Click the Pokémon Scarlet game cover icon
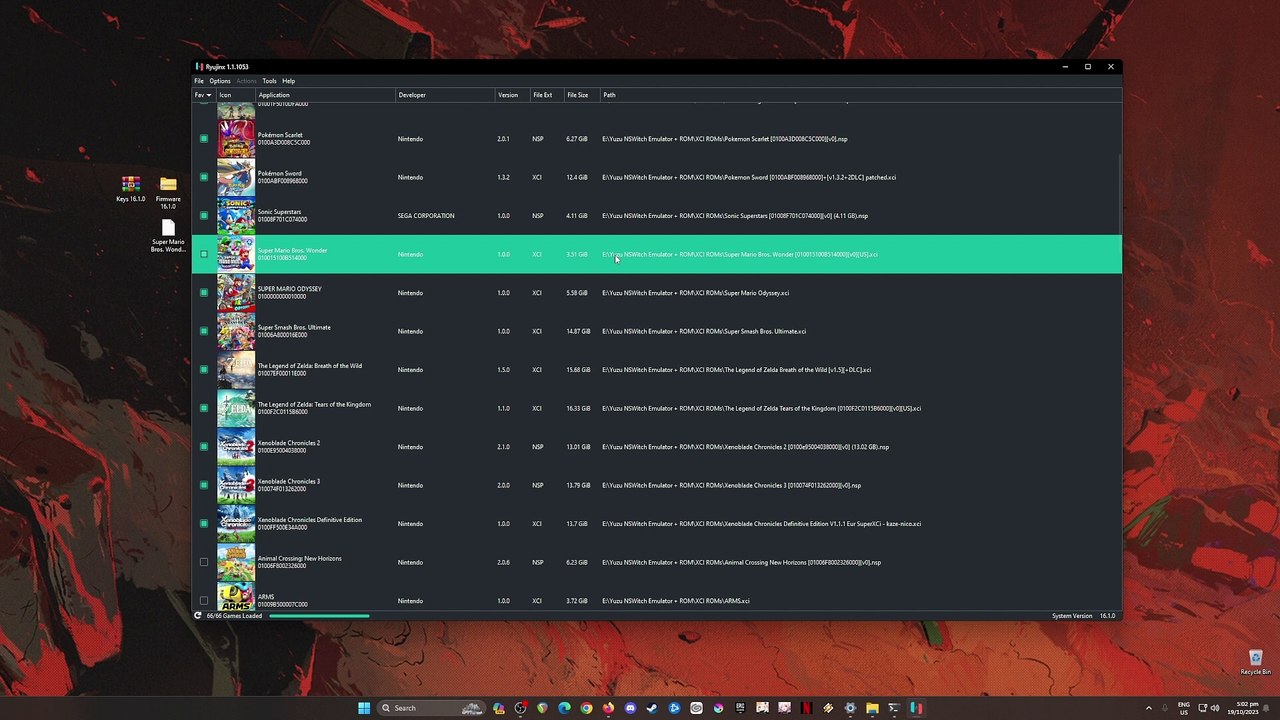1280x720 pixels. pos(236,139)
